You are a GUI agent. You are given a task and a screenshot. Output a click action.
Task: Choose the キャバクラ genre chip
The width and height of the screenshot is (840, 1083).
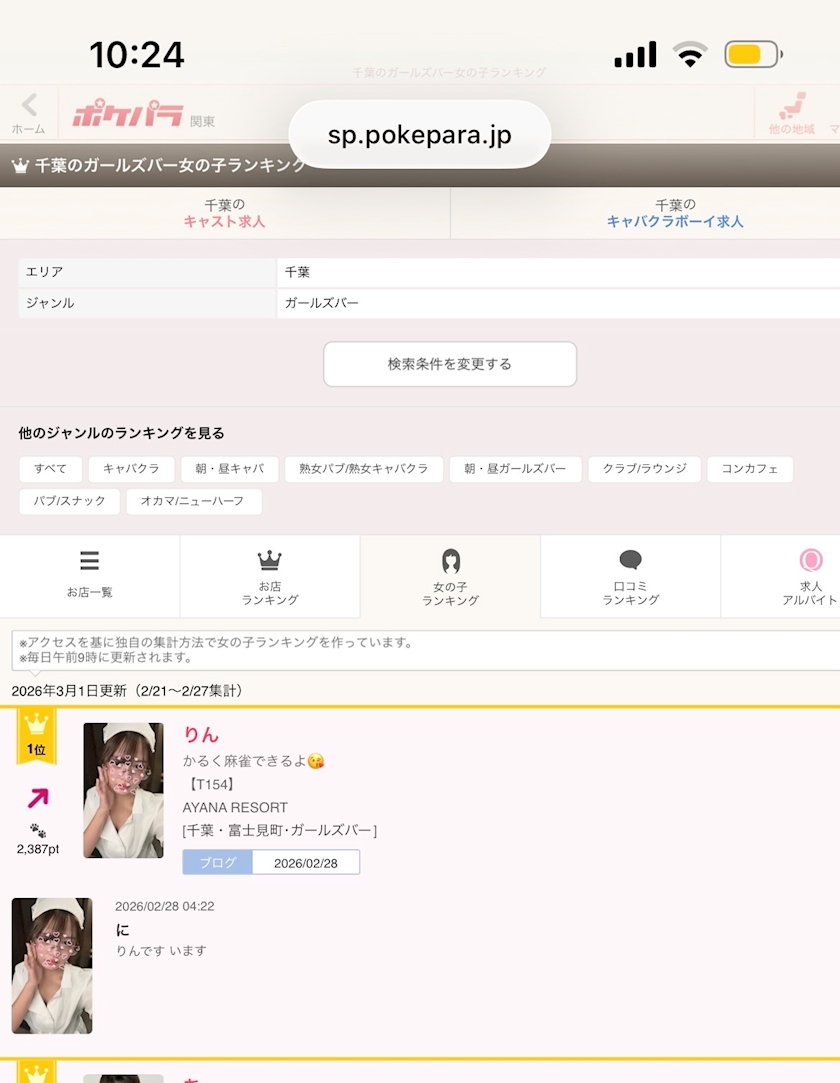click(131, 469)
